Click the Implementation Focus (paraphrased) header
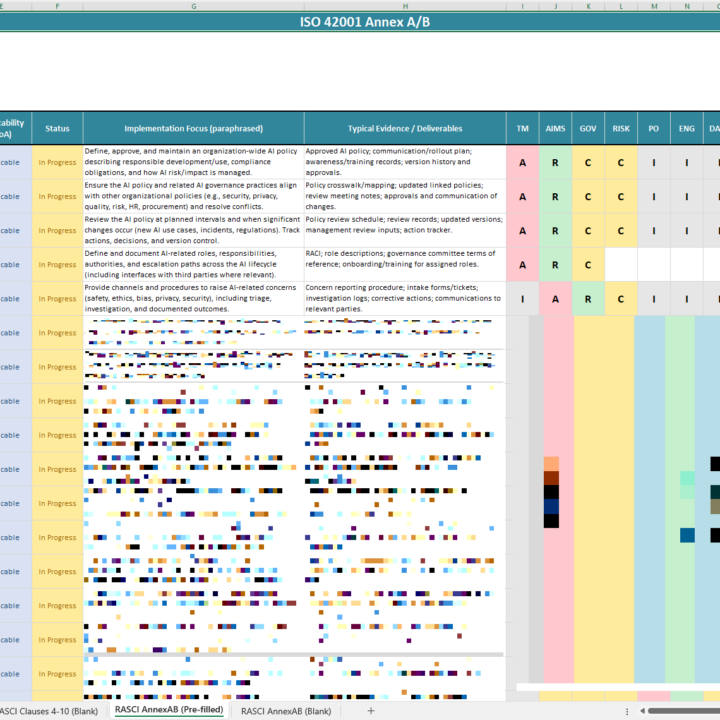720x720 pixels. click(x=194, y=129)
